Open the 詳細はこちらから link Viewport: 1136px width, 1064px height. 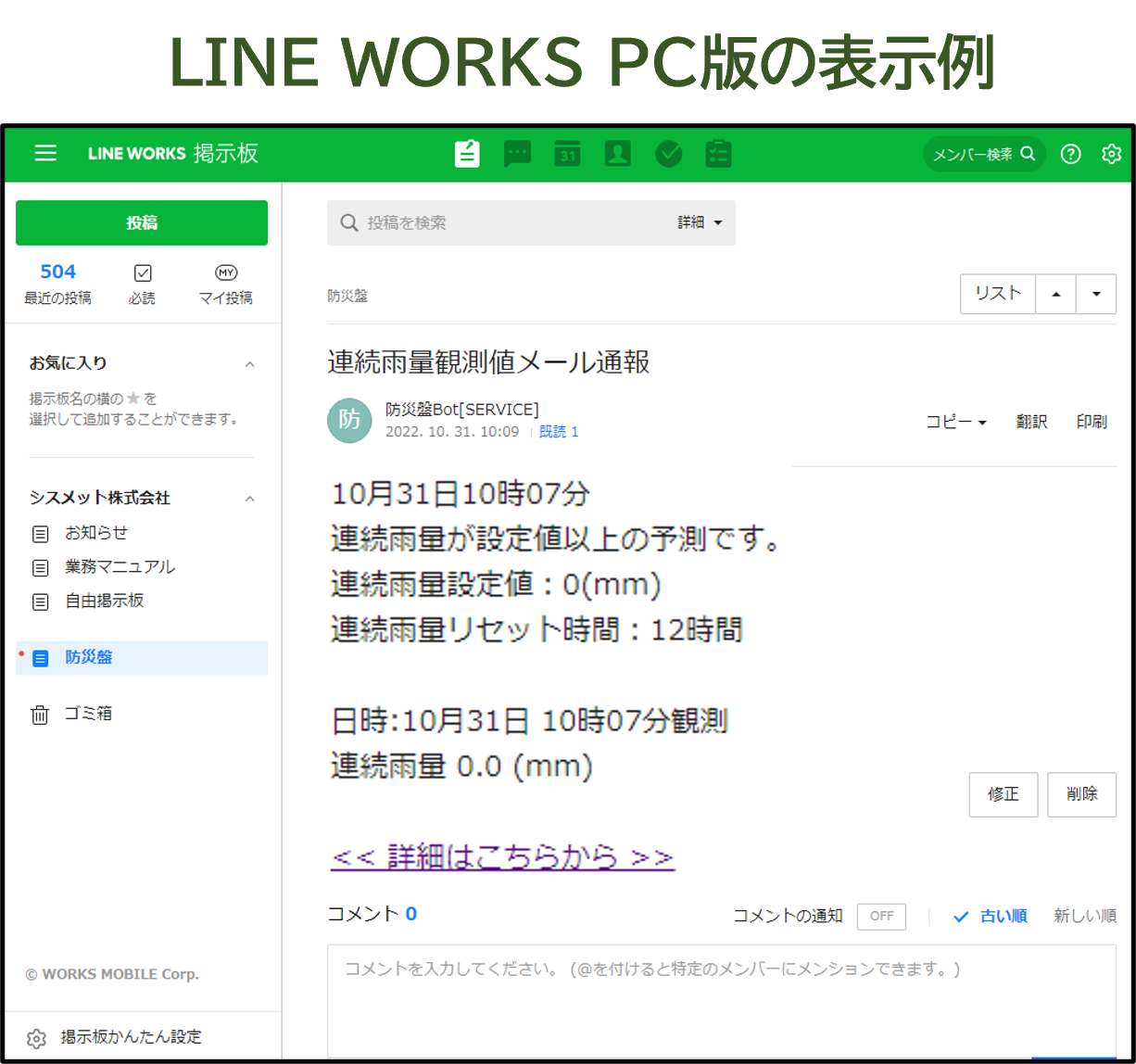coord(502,857)
